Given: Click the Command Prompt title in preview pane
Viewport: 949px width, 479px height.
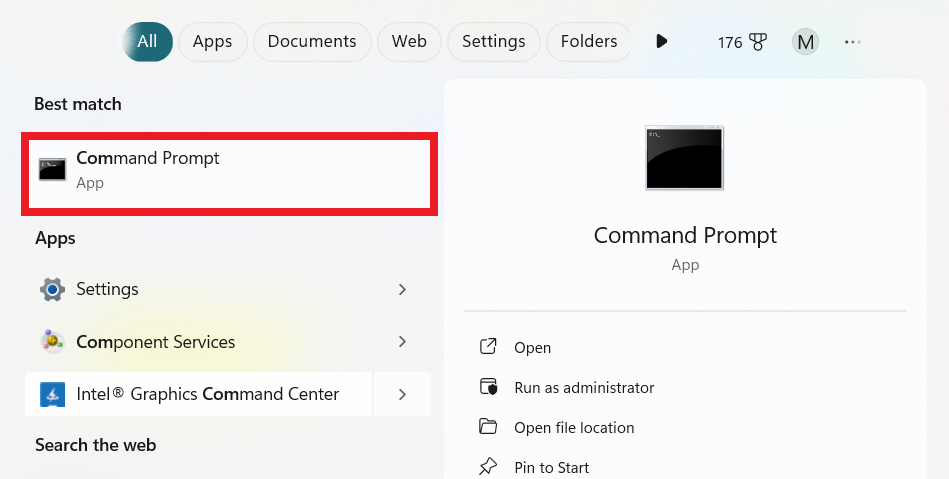Looking at the screenshot, I should click(x=685, y=235).
